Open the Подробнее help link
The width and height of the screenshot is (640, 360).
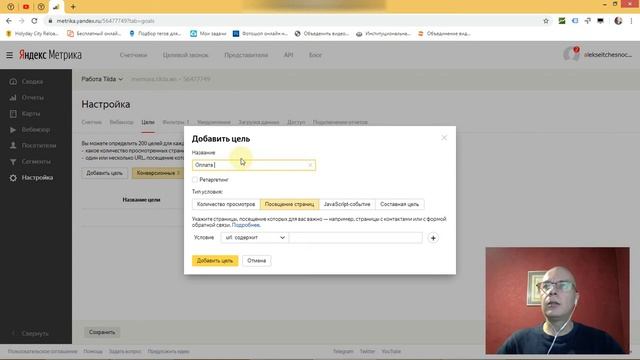pos(246,225)
